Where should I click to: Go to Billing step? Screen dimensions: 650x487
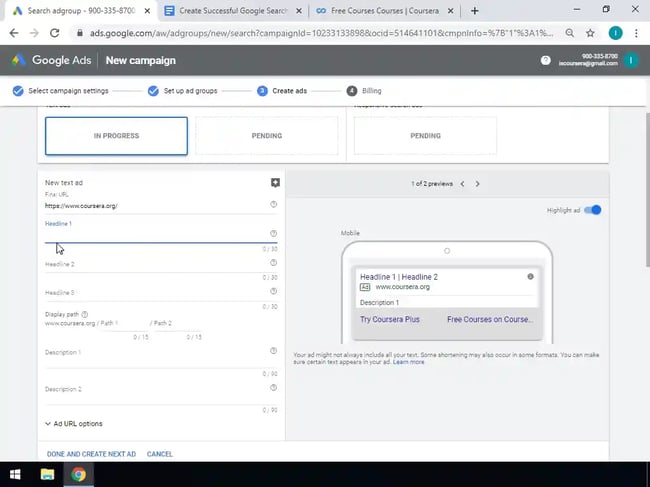tap(364, 91)
